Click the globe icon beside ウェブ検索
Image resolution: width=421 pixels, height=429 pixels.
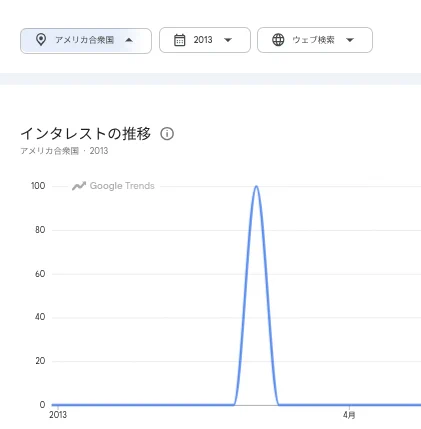(278, 40)
